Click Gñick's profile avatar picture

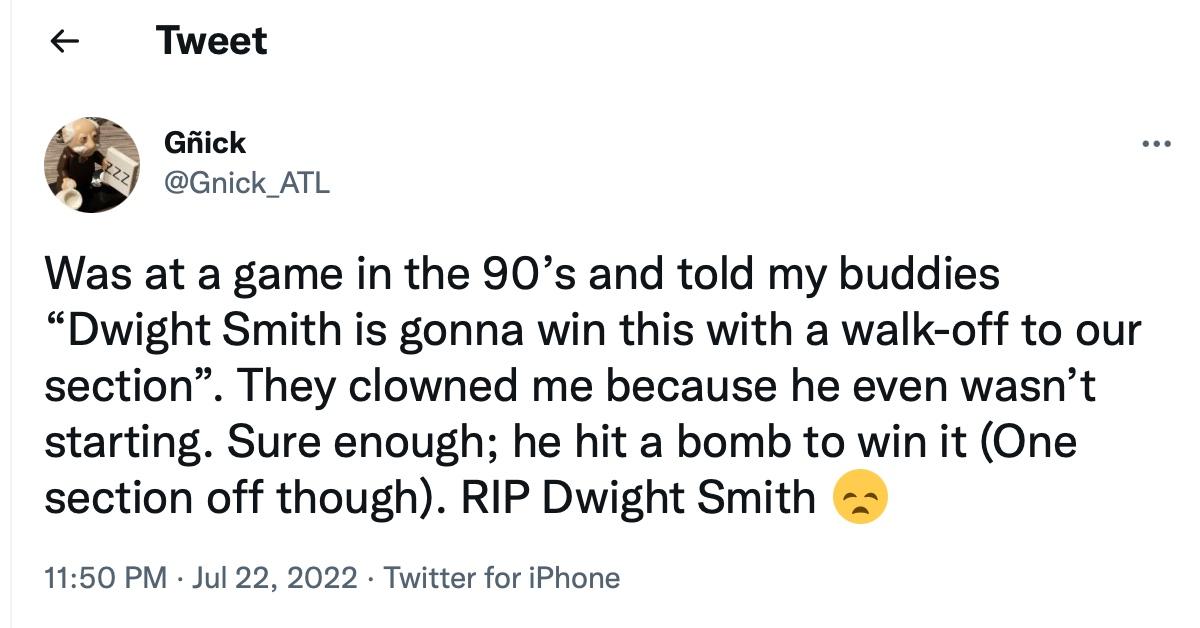click(x=92, y=163)
